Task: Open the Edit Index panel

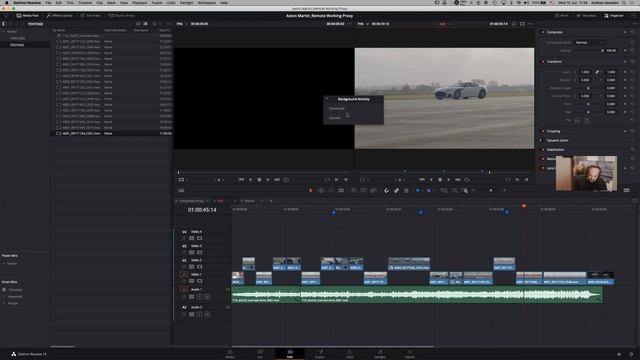Action: coord(91,16)
